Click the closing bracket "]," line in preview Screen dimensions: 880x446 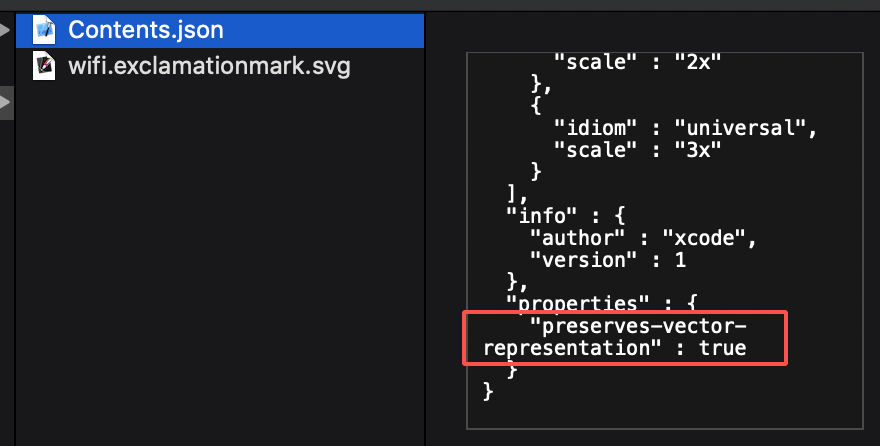coord(517,194)
